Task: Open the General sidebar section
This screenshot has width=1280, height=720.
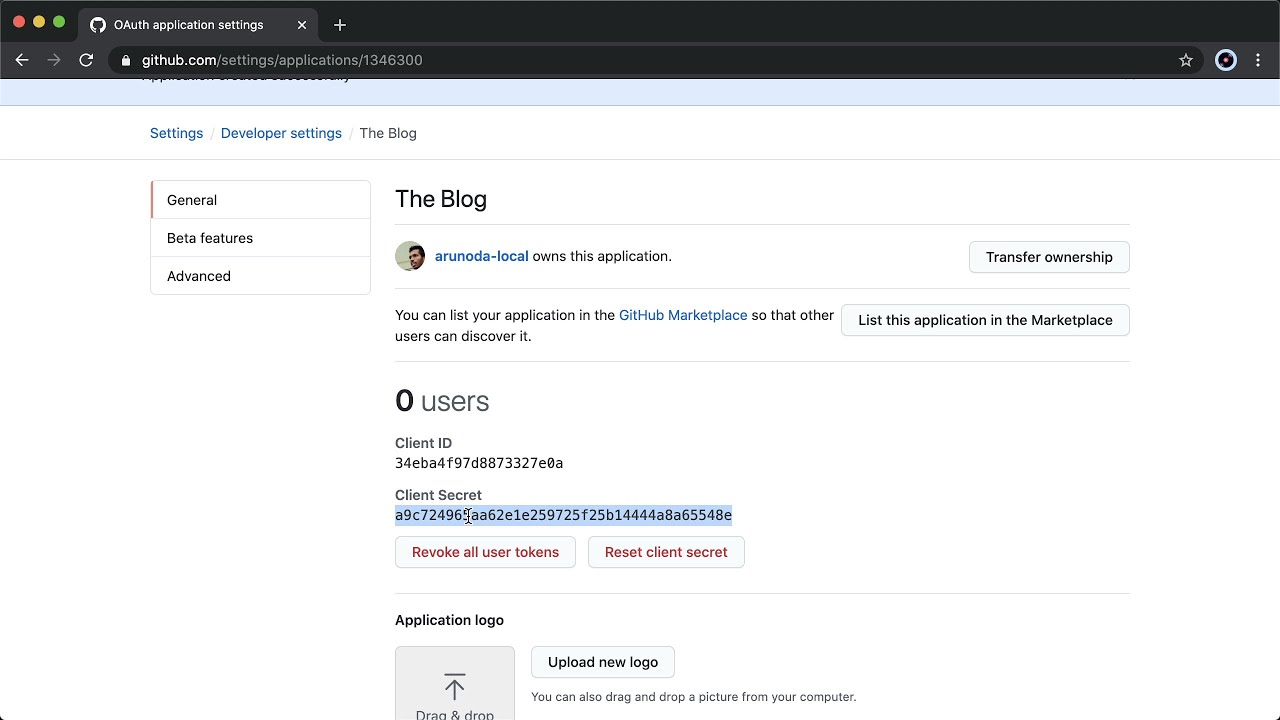Action: (x=260, y=200)
